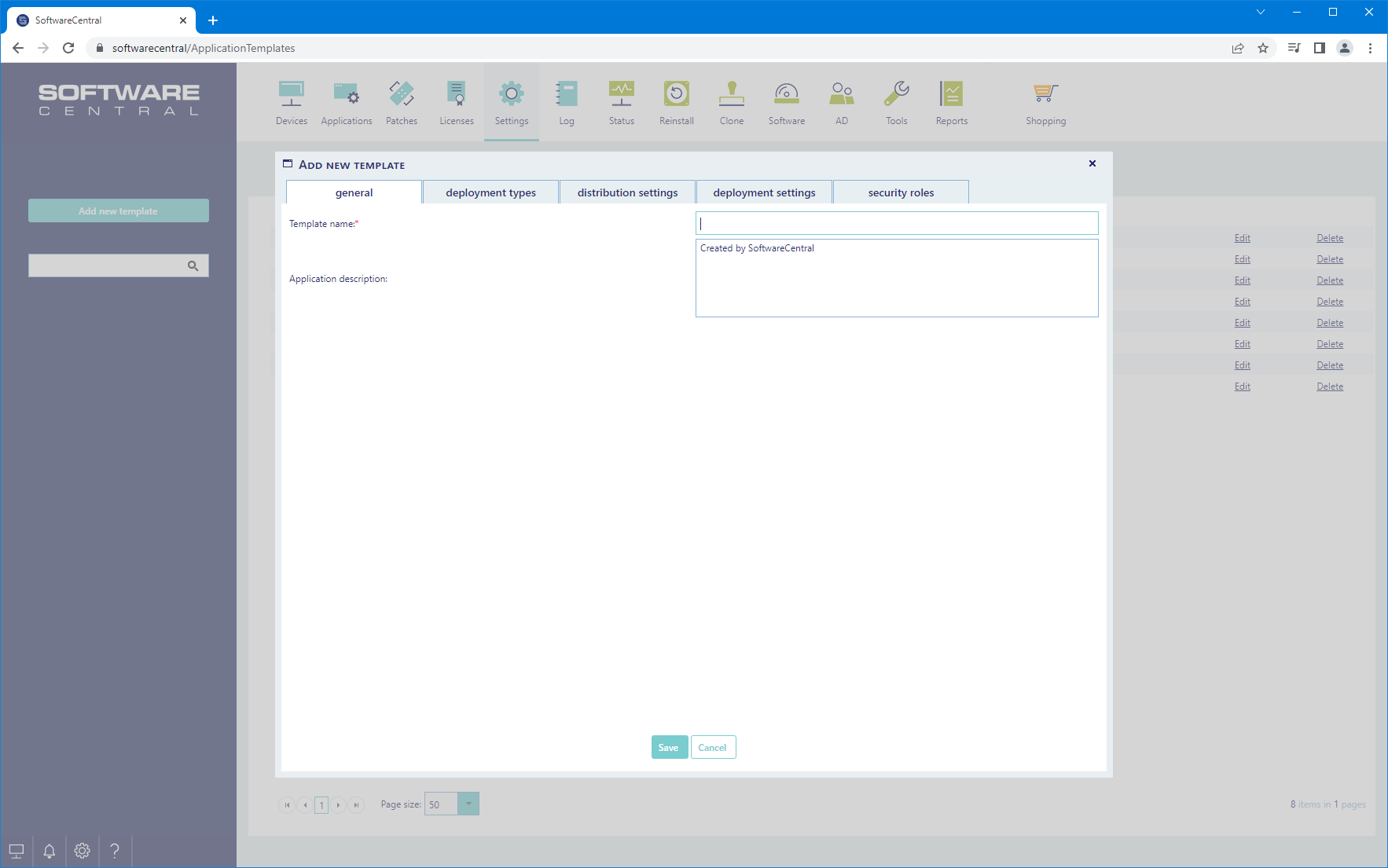
Task: Close the Add New Template dialog
Action: click(x=1092, y=163)
